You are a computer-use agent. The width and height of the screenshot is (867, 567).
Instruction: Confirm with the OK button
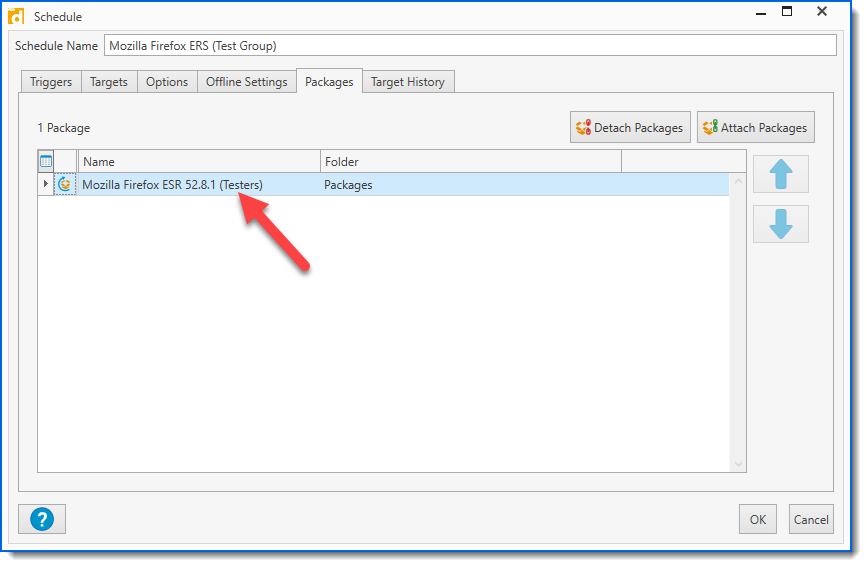(758, 519)
